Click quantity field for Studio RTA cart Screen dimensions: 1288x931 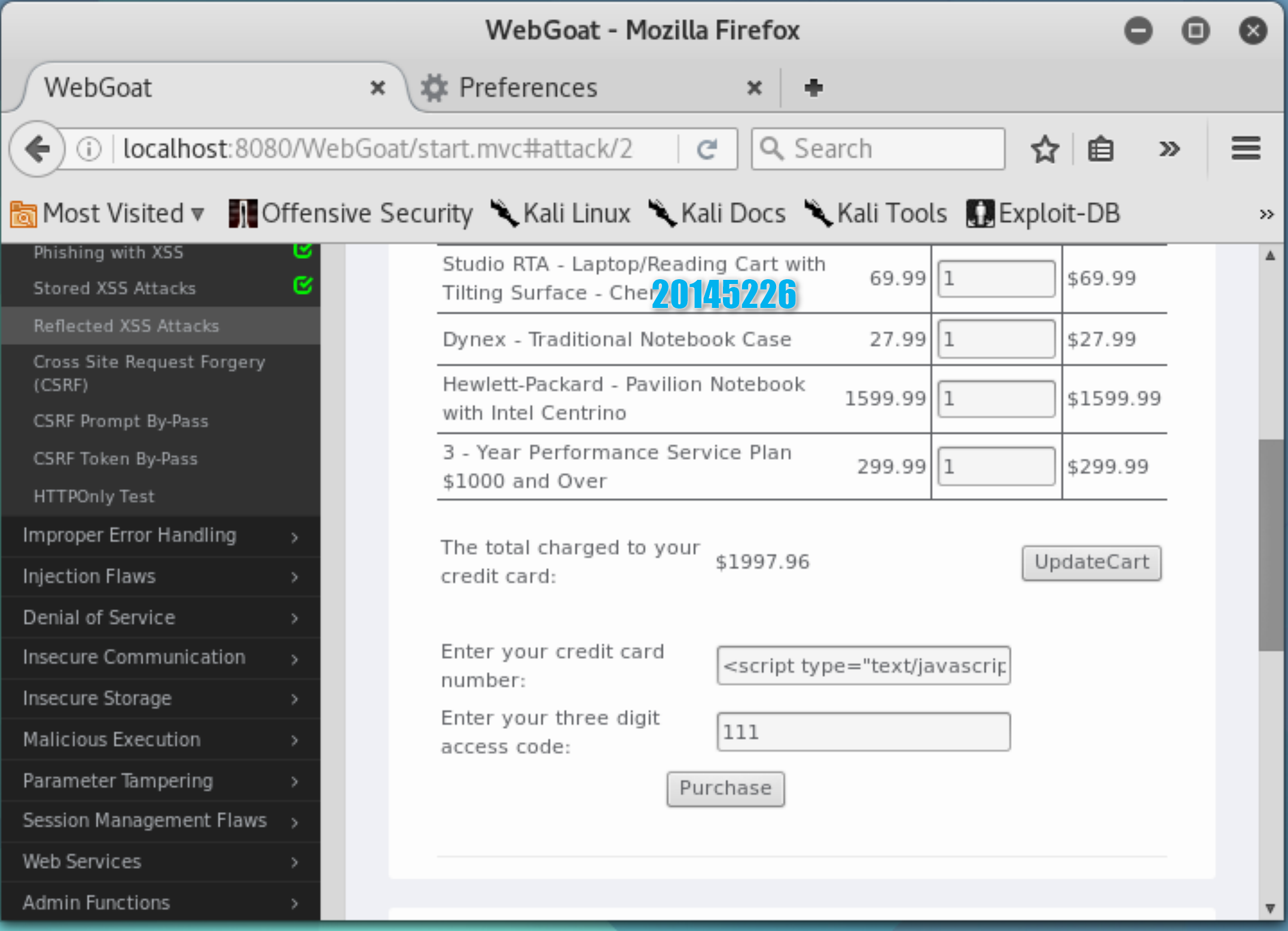pos(996,278)
